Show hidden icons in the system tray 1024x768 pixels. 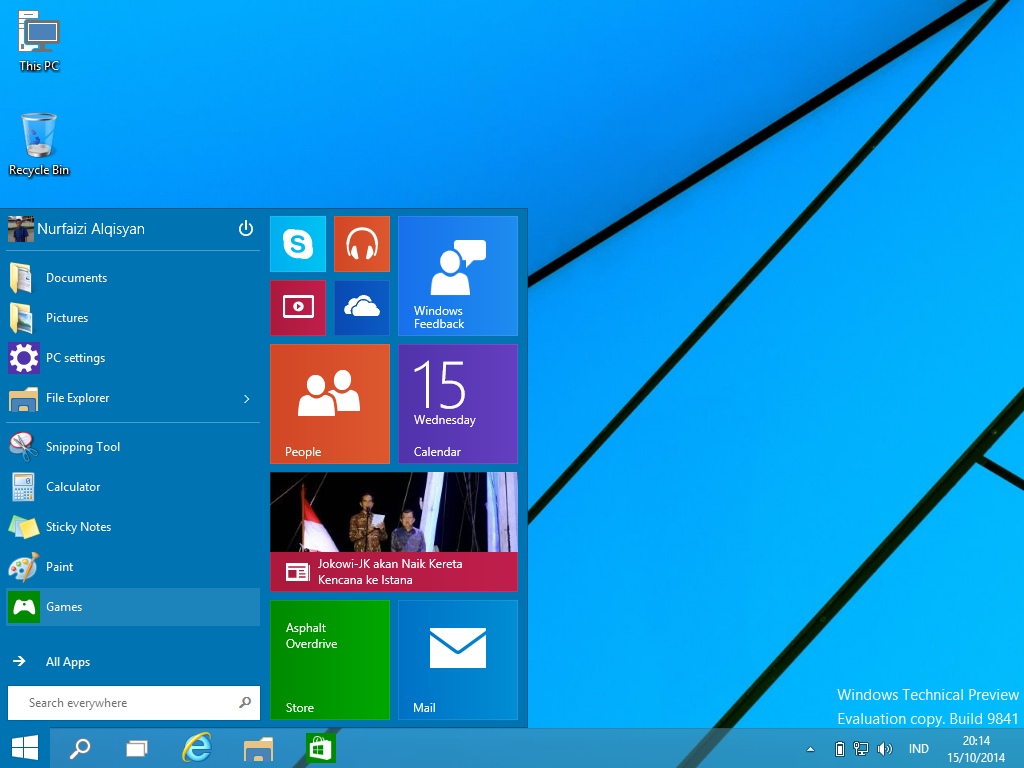coord(809,747)
